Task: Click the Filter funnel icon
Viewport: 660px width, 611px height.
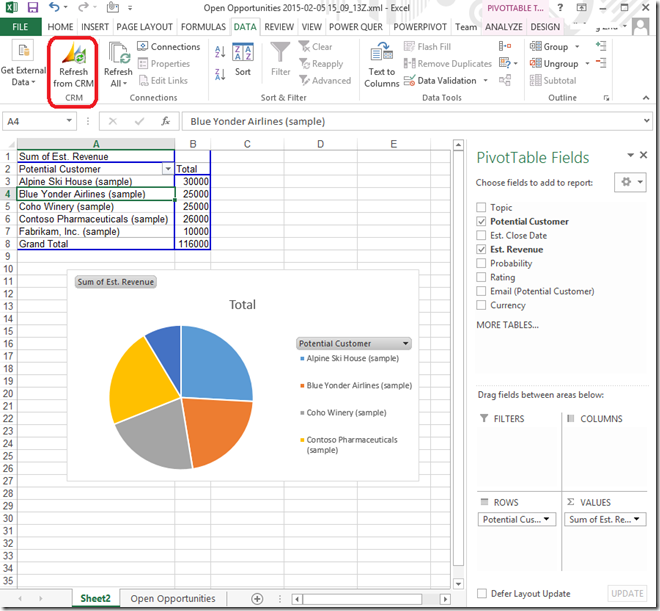Action: coord(280,53)
